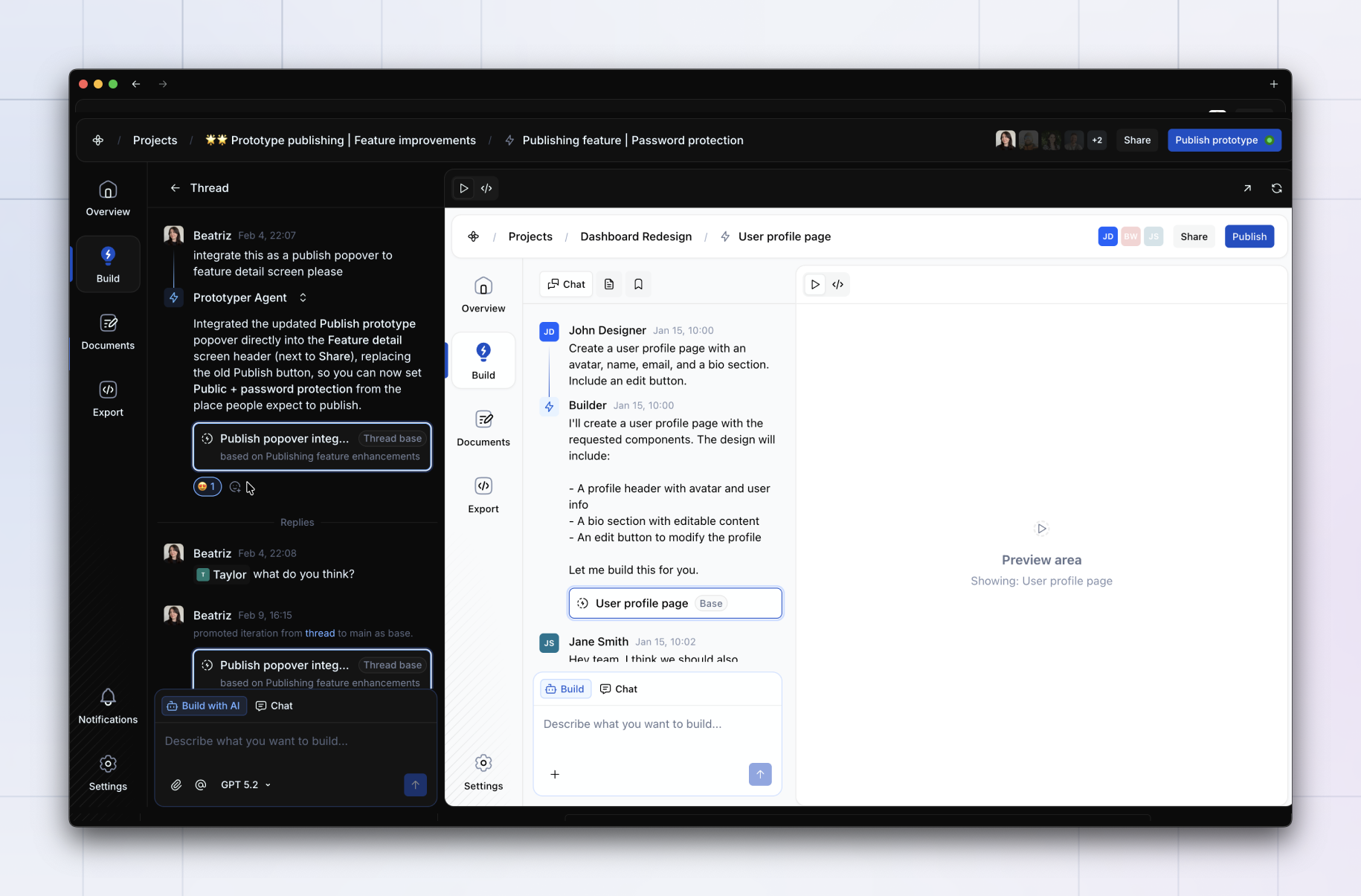
Task: Open the Prototype publishing | Feature improvements breadcrumb
Action: 341,141
